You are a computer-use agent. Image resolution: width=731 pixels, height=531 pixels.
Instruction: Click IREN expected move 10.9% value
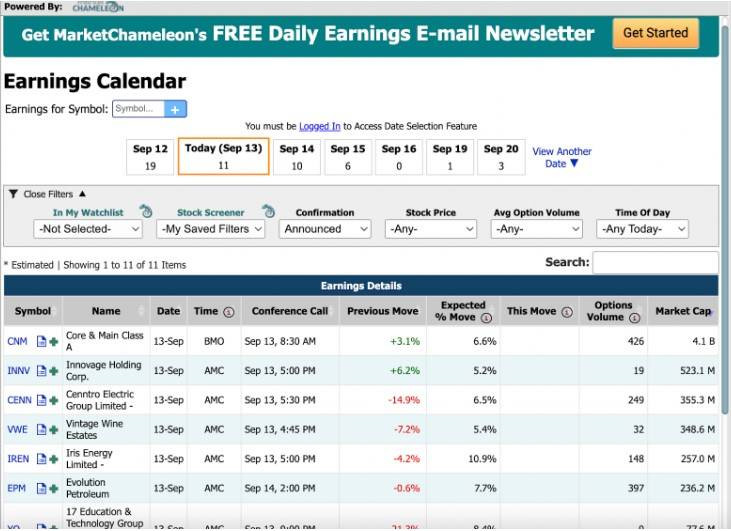click(x=482, y=459)
